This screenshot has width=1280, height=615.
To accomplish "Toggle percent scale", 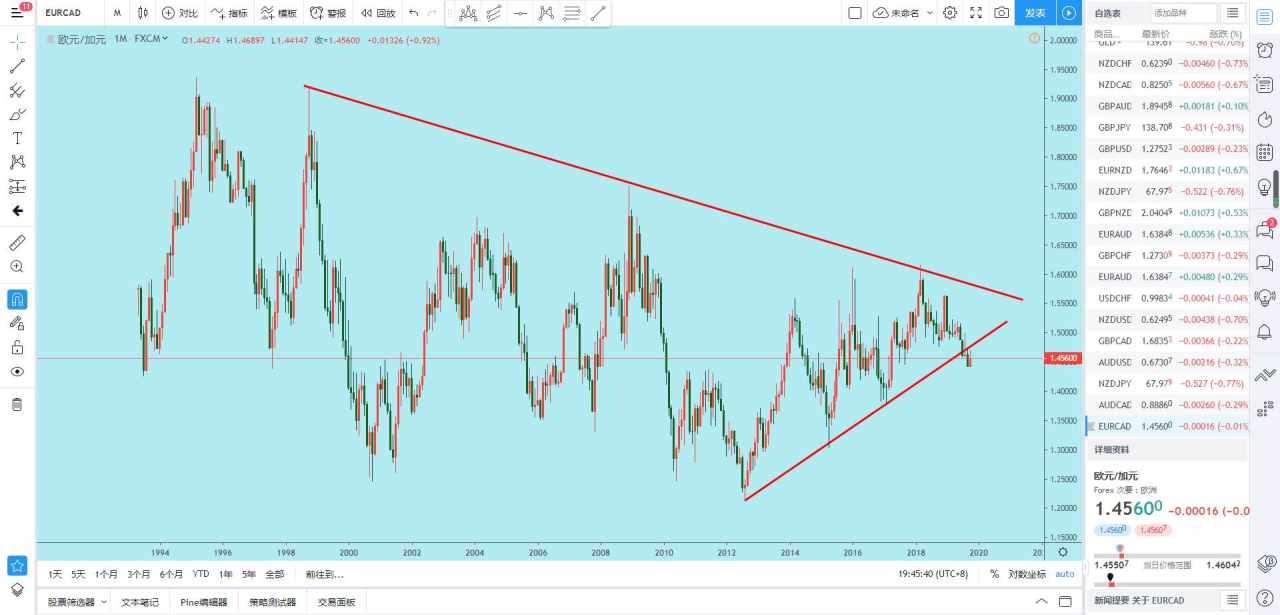I will point(994,574).
